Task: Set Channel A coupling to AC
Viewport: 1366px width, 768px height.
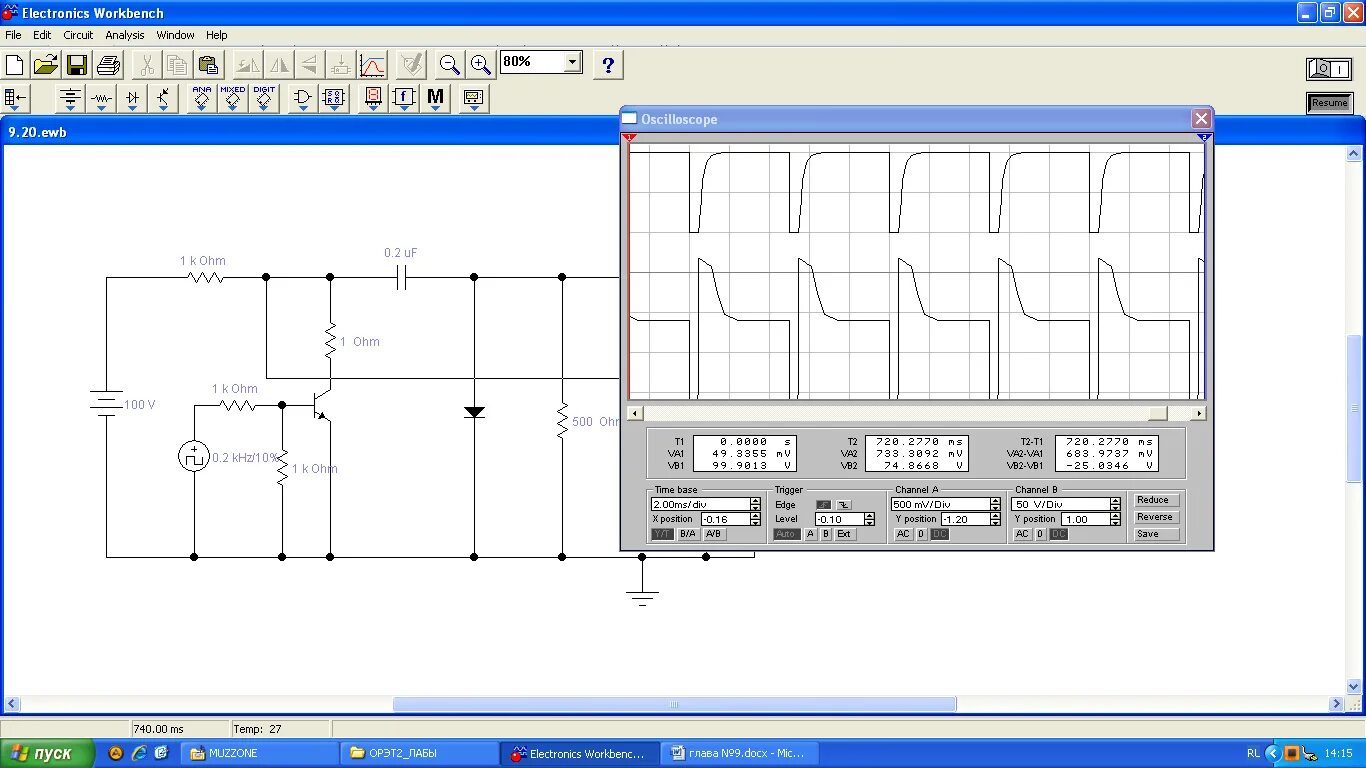Action: (x=903, y=534)
